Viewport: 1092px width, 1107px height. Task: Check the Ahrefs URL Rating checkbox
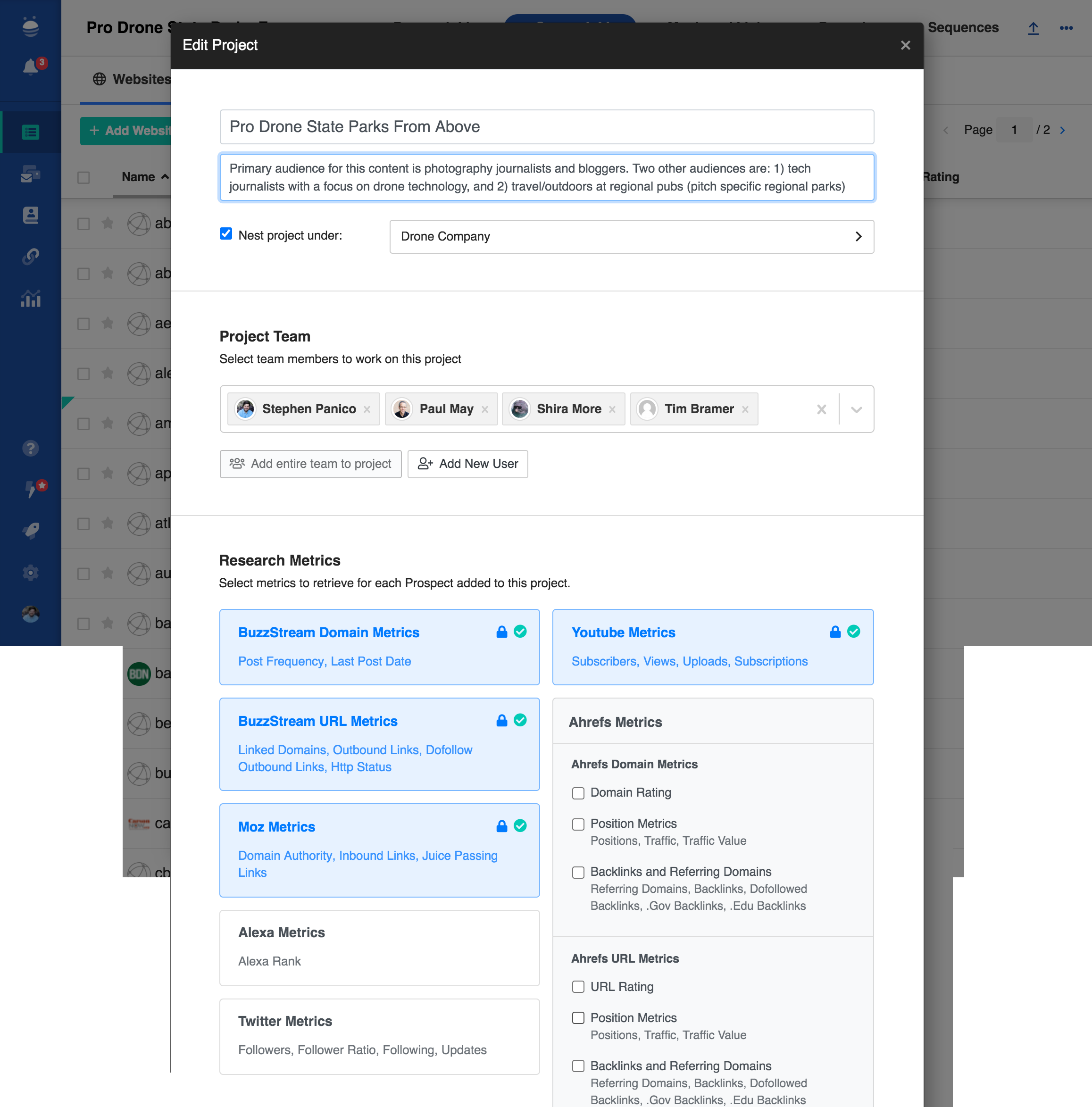tap(578, 987)
